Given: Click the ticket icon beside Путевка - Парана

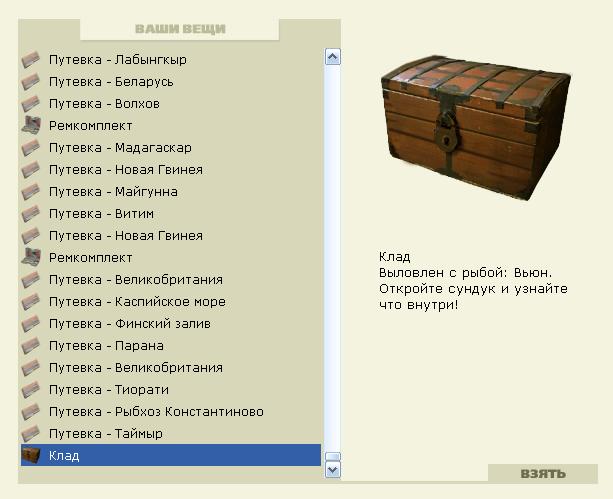Looking at the screenshot, I should [x=30, y=345].
